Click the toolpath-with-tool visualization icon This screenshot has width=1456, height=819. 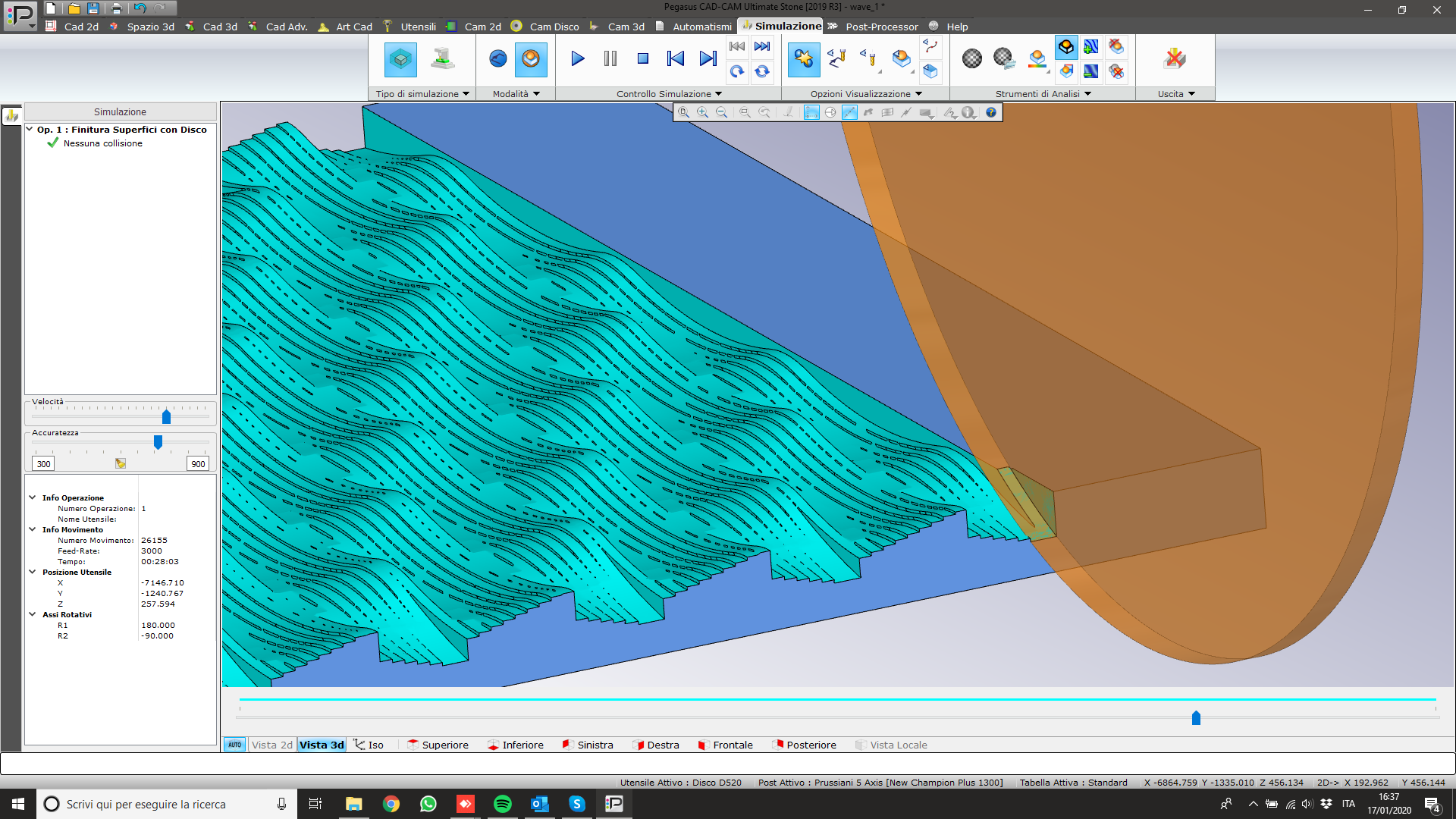coord(836,58)
